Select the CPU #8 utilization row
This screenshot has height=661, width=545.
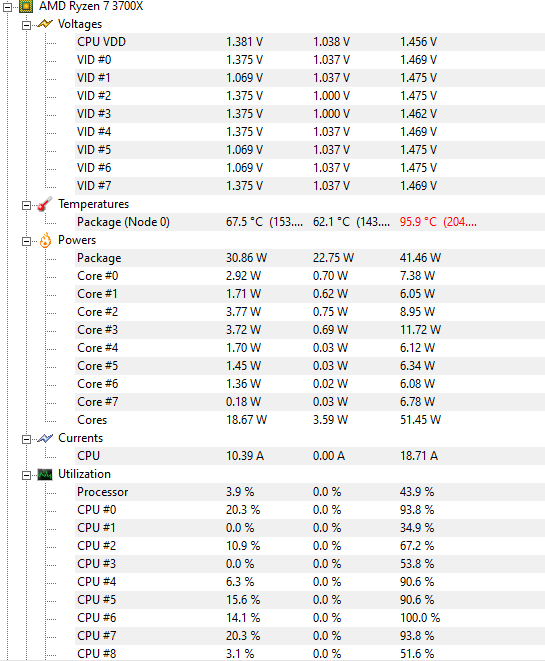pos(309,653)
